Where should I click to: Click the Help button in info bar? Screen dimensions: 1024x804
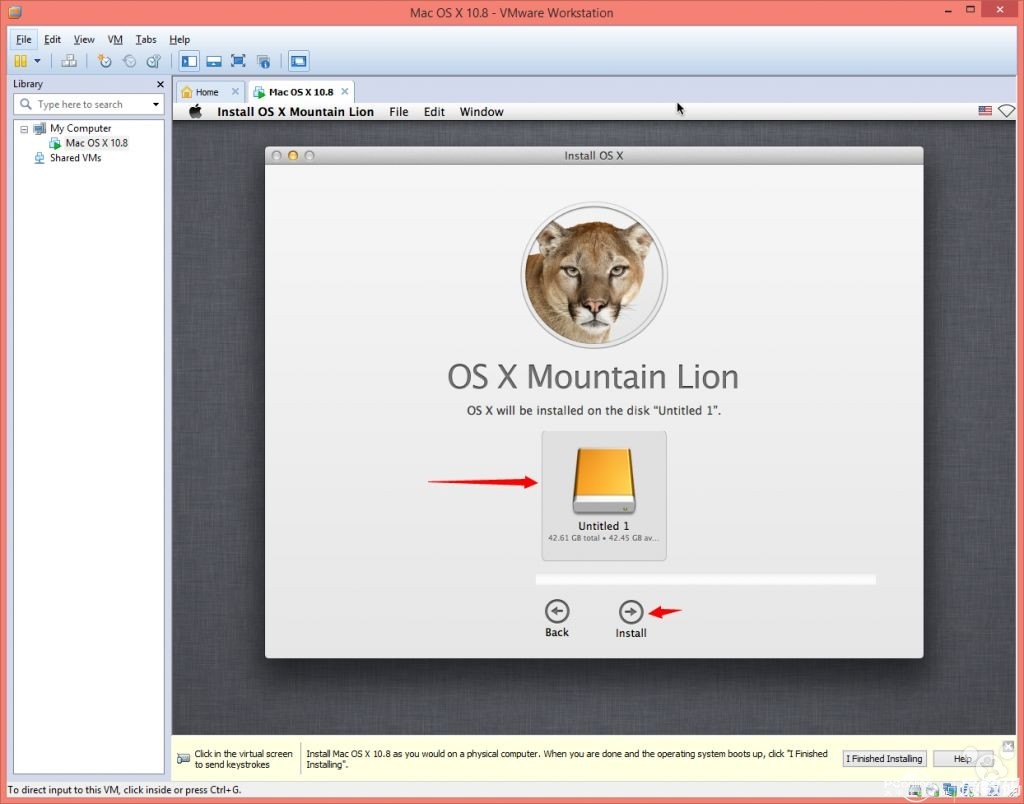point(962,758)
